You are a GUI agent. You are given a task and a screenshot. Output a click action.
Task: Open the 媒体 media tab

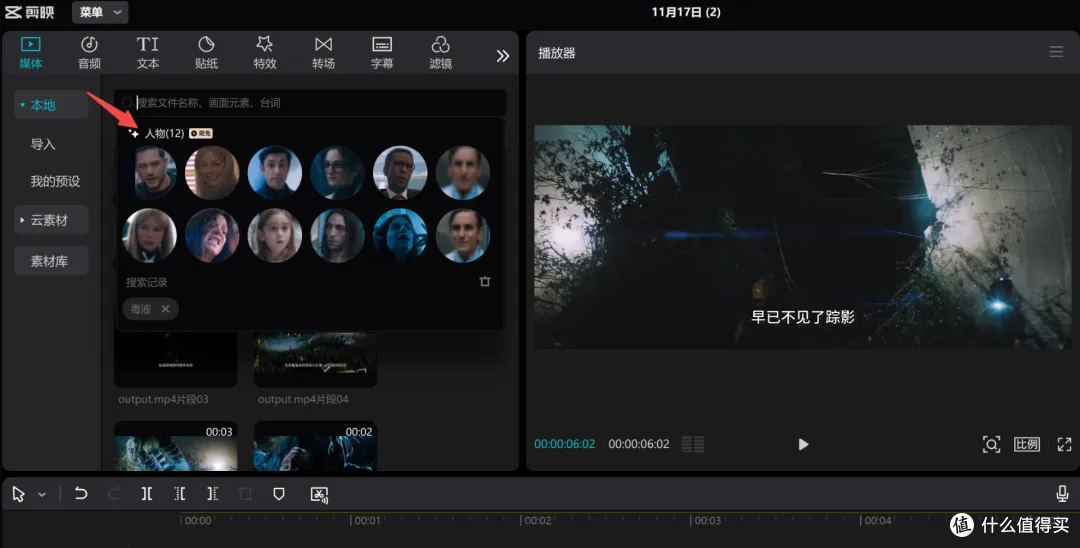point(30,53)
